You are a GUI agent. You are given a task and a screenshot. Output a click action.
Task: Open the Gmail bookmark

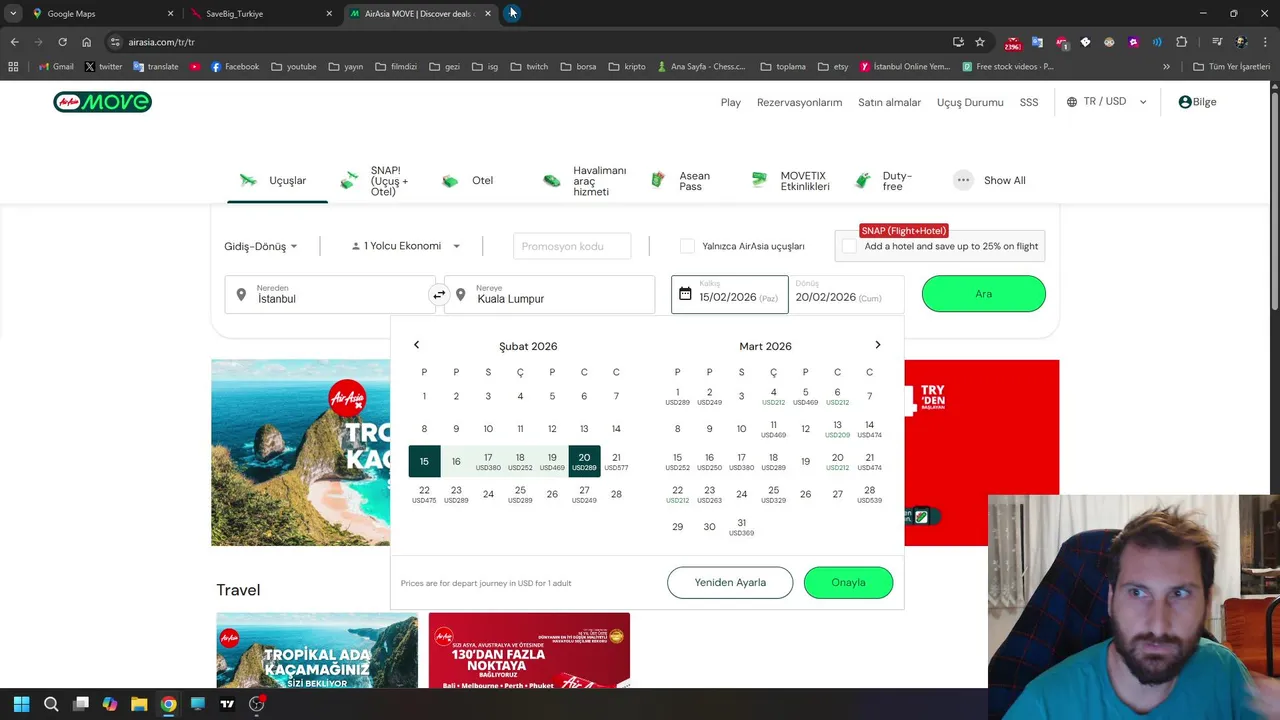click(x=56, y=67)
